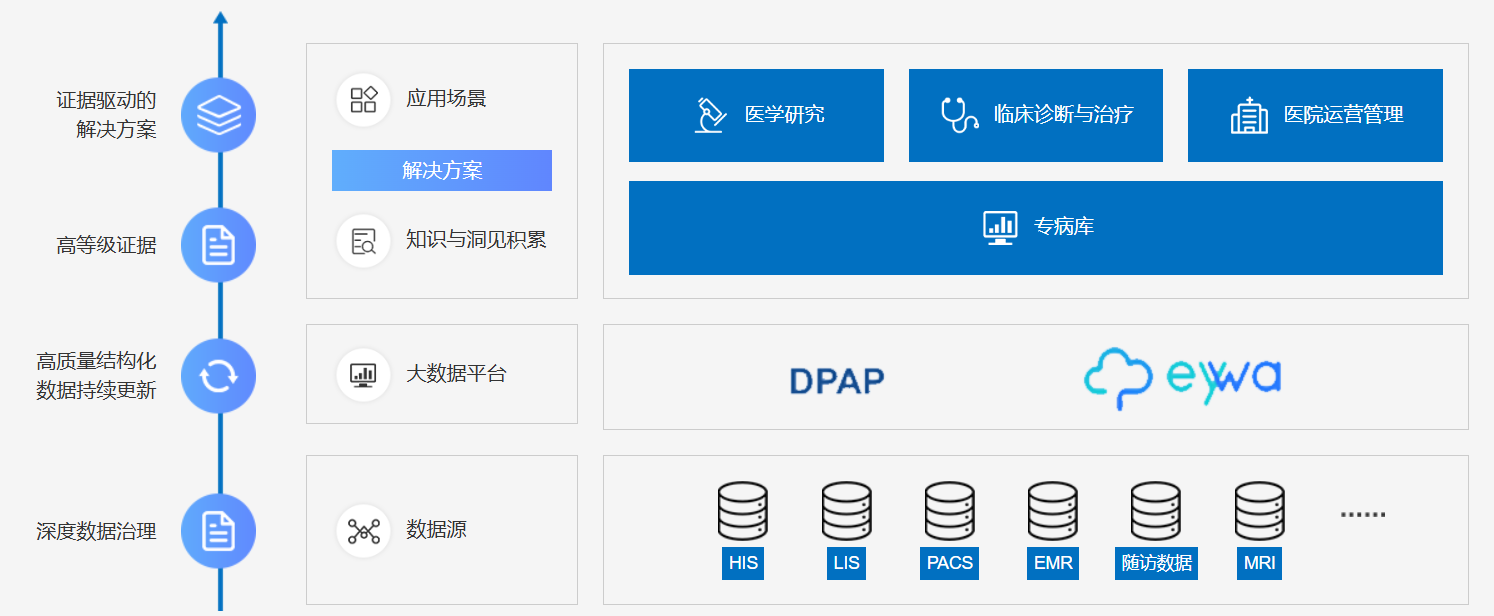The width and height of the screenshot is (1494, 616).
Task: Click the stacked-layers icon on the left timeline
Action: [219, 114]
